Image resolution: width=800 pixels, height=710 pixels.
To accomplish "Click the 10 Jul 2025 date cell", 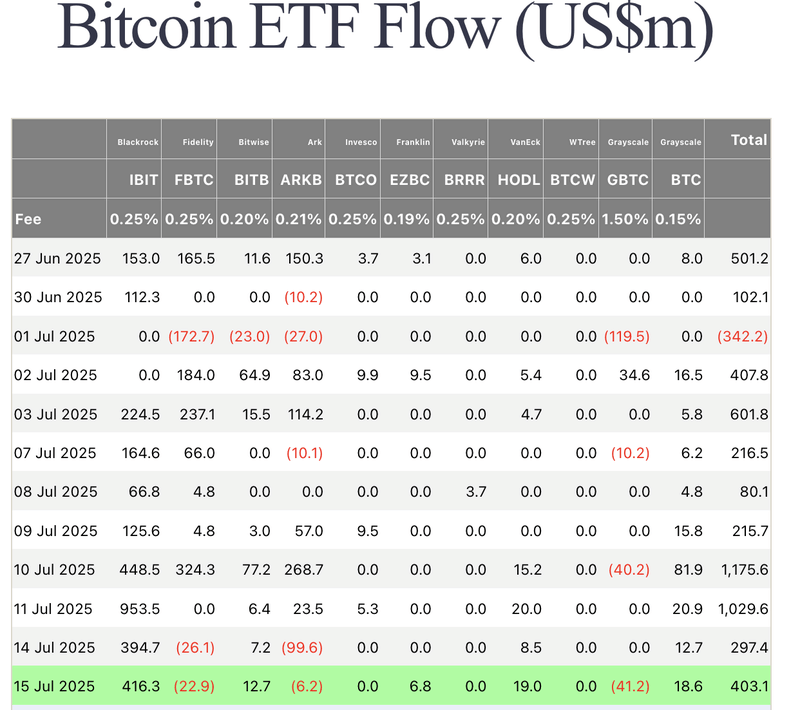I will click(x=55, y=569).
